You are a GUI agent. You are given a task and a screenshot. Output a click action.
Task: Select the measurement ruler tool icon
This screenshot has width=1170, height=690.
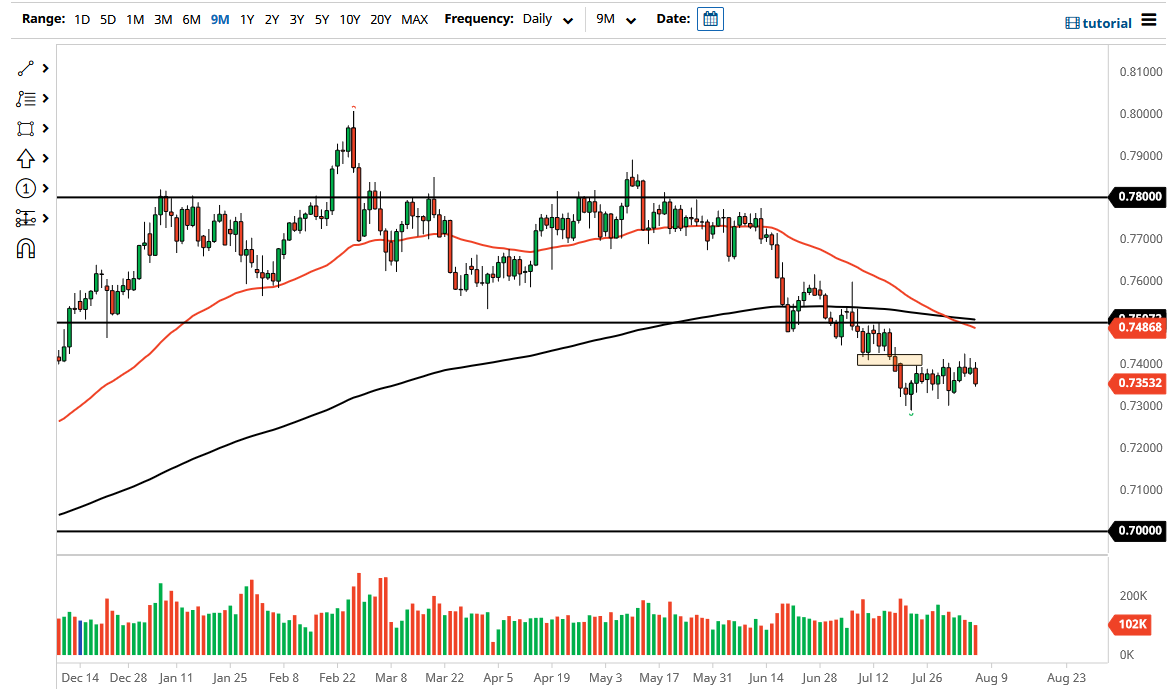[x=25, y=218]
